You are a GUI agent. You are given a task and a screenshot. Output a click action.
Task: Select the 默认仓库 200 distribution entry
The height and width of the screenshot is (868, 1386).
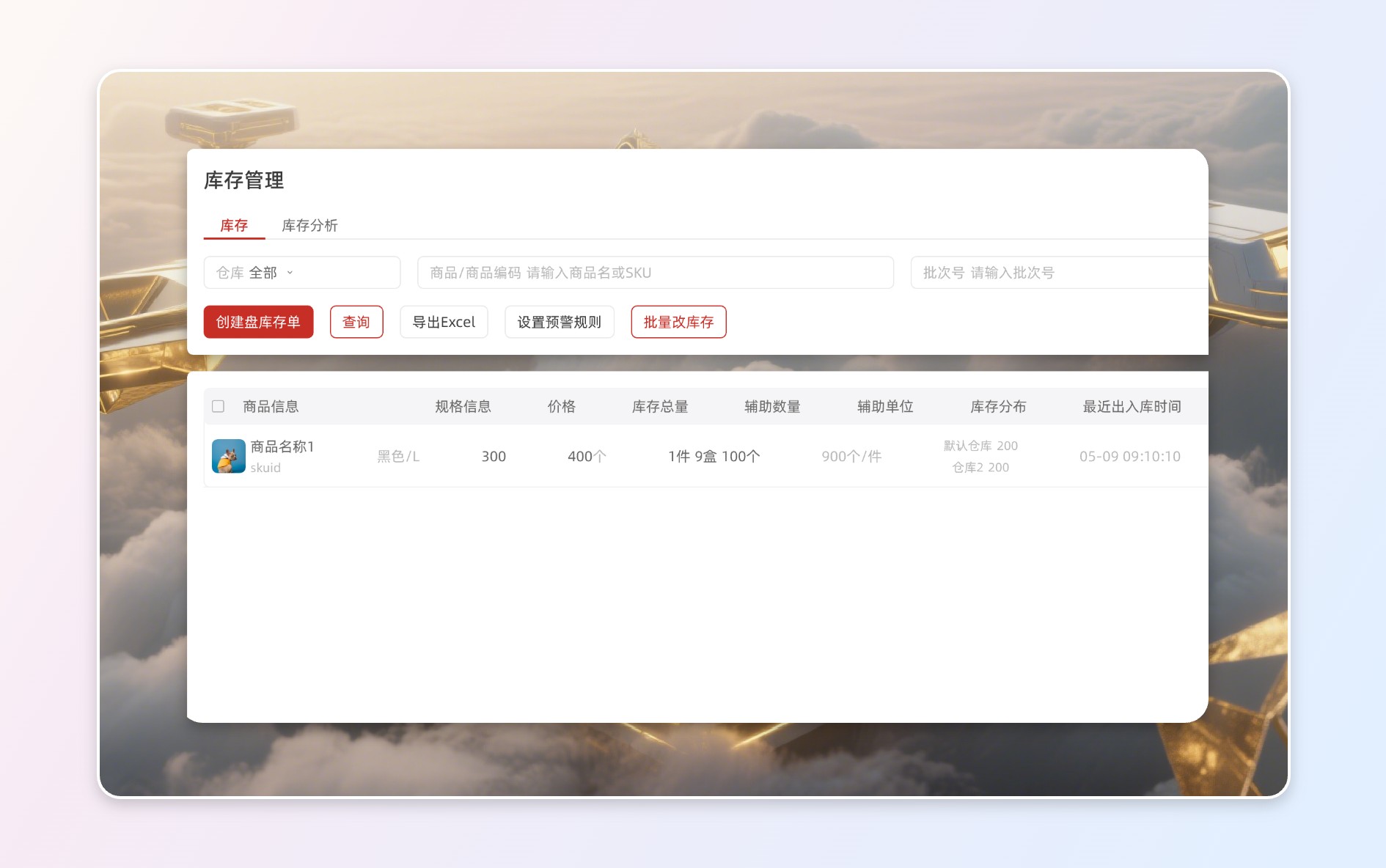(x=980, y=446)
